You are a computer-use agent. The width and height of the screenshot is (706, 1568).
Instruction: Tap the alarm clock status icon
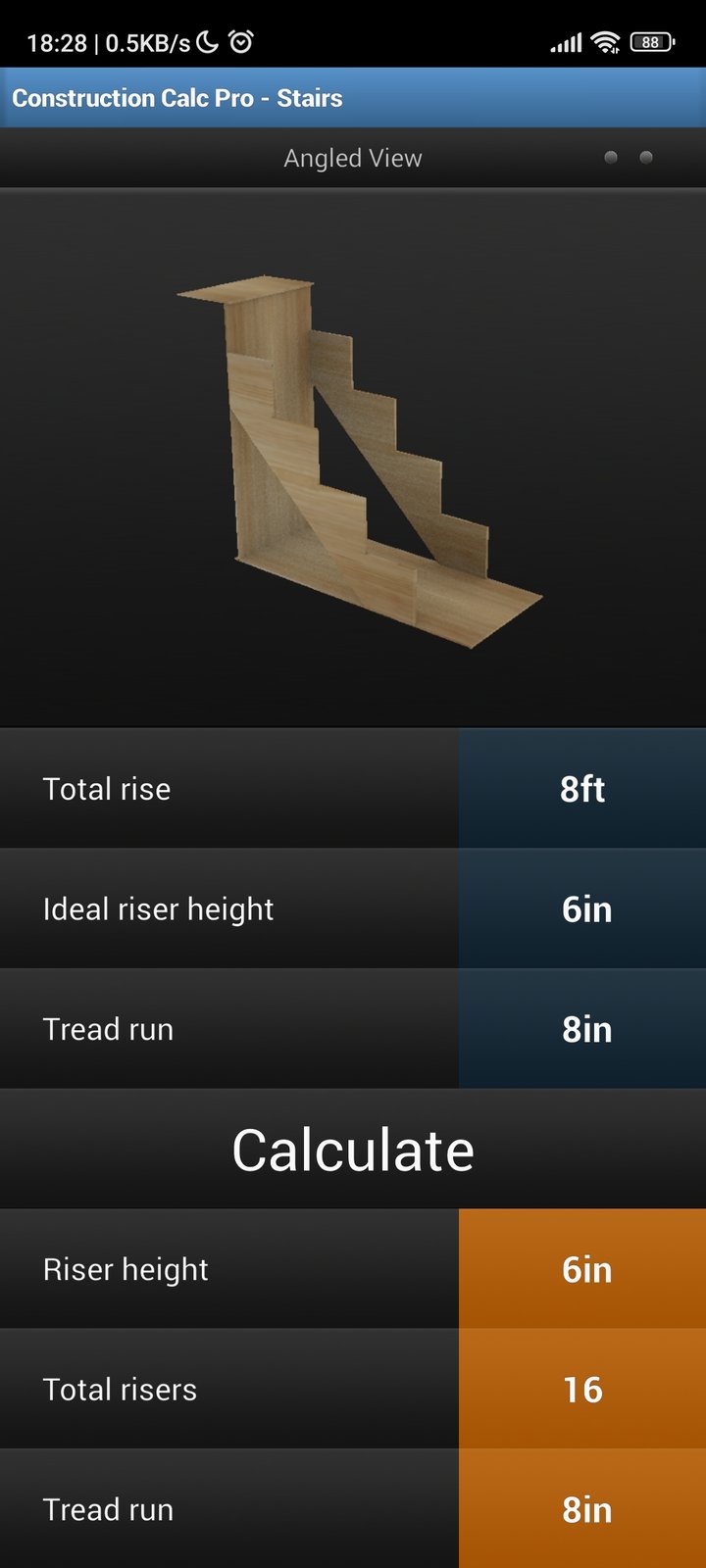(x=241, y=41)
